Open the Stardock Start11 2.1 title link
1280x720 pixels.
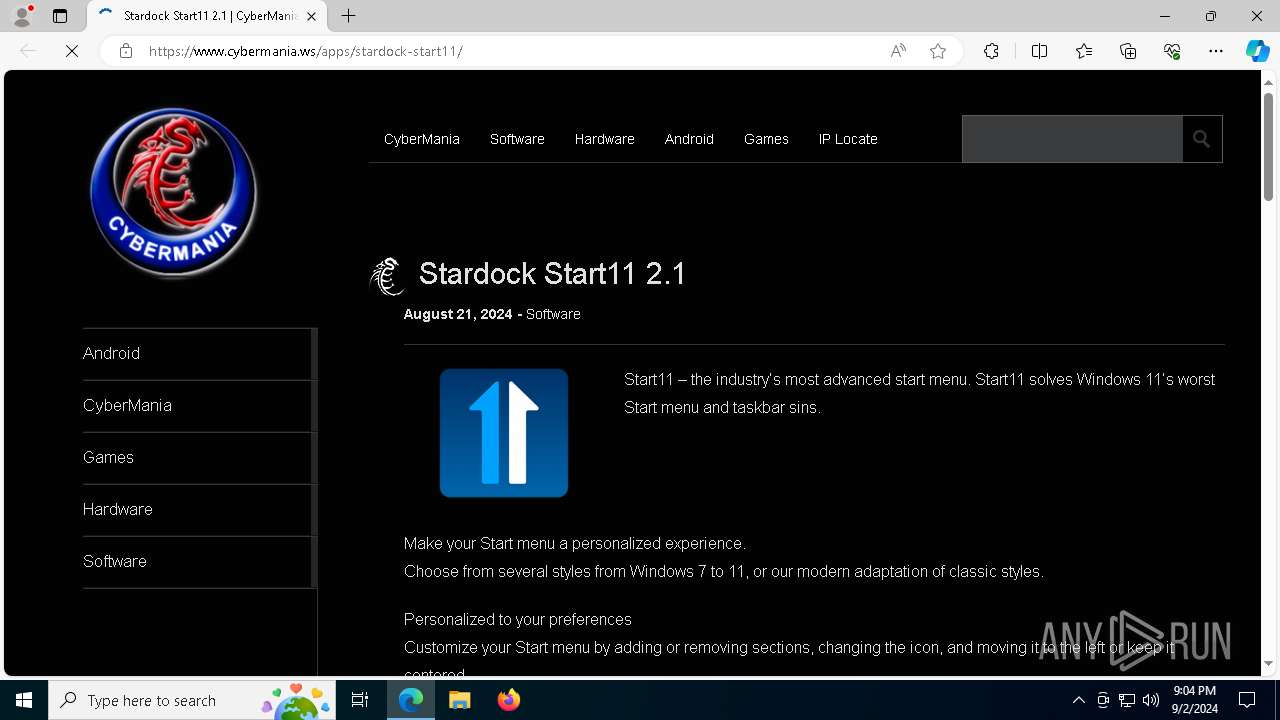tap(552, 274)
